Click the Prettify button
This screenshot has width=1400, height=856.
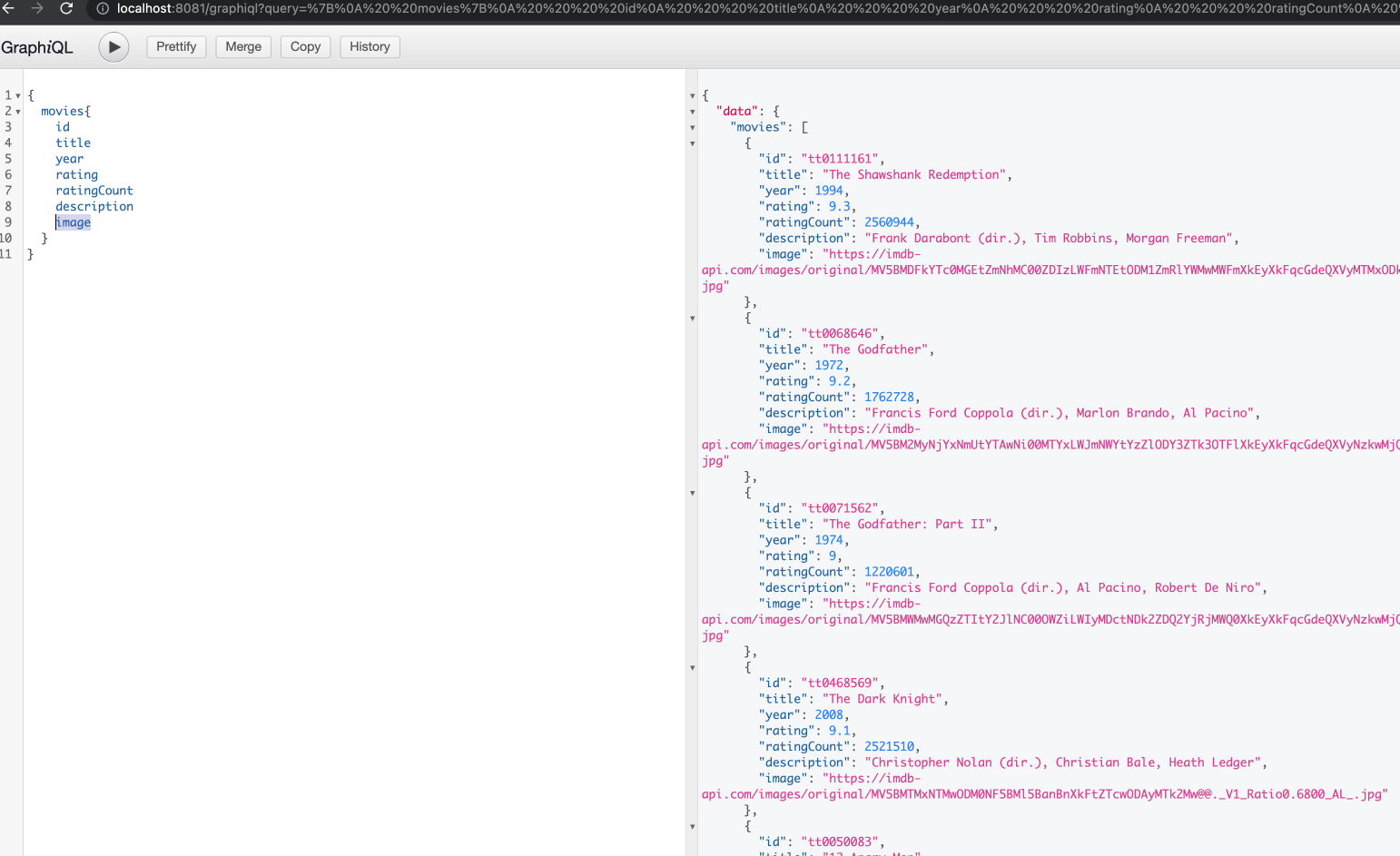176,47
